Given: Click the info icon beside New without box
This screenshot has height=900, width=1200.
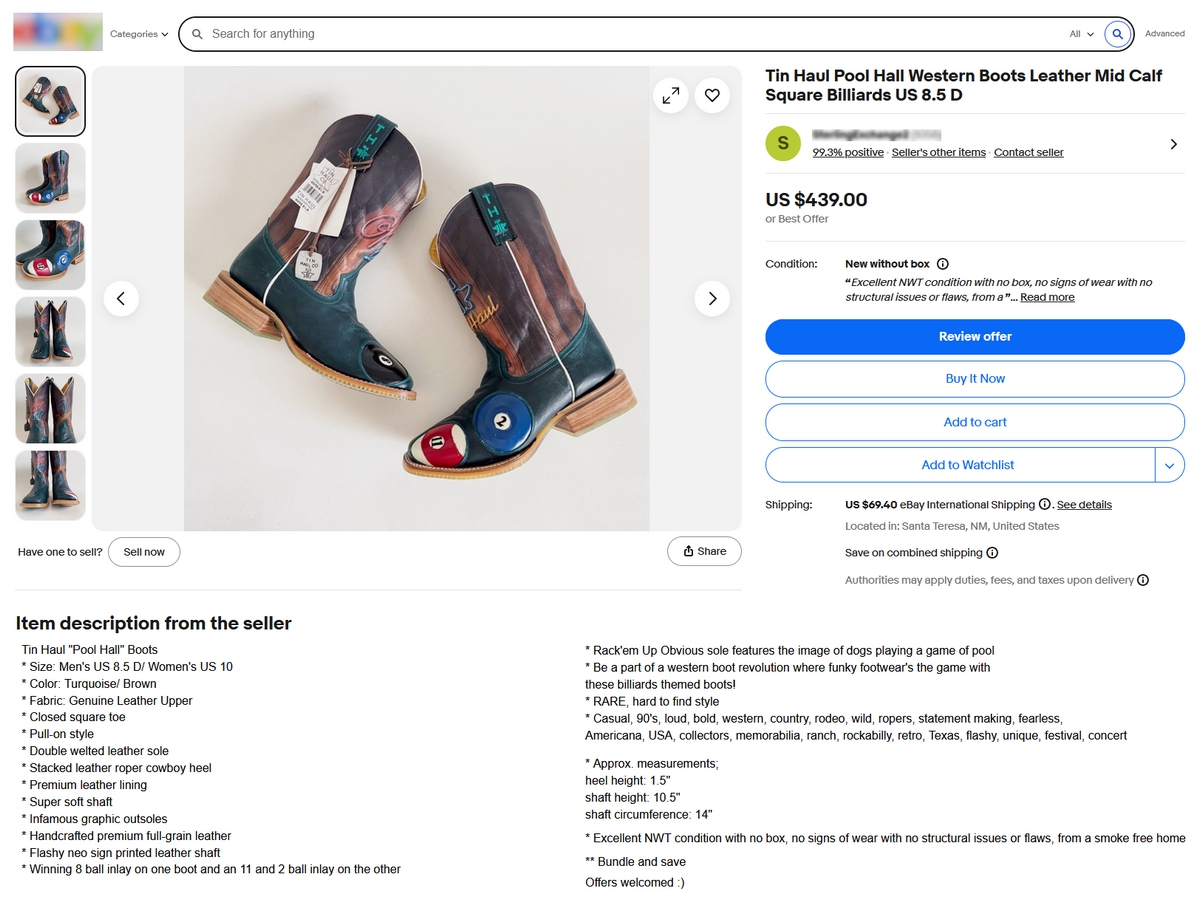Looking at the screenshot, I should coord(942,264).
